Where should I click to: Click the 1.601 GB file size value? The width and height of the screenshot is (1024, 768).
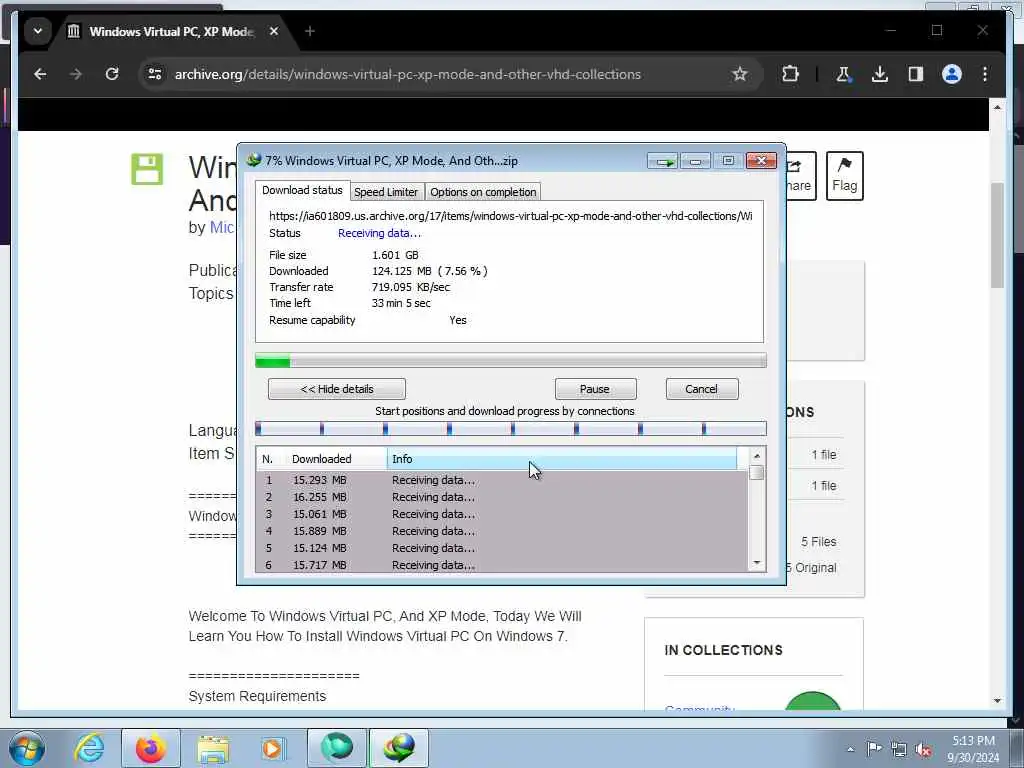(395, 255)
